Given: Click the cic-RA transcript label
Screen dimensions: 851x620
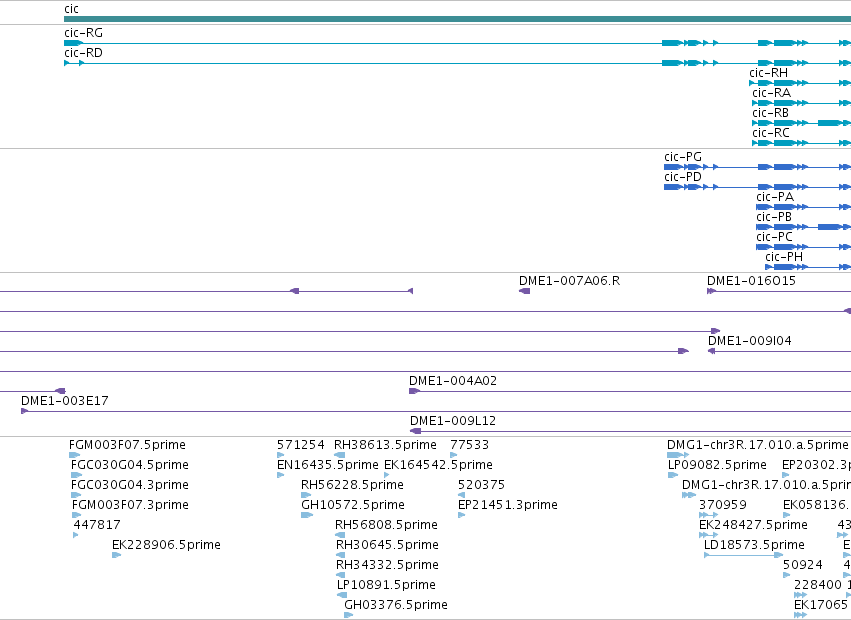Looking at the screenshot, I should 771,93.
